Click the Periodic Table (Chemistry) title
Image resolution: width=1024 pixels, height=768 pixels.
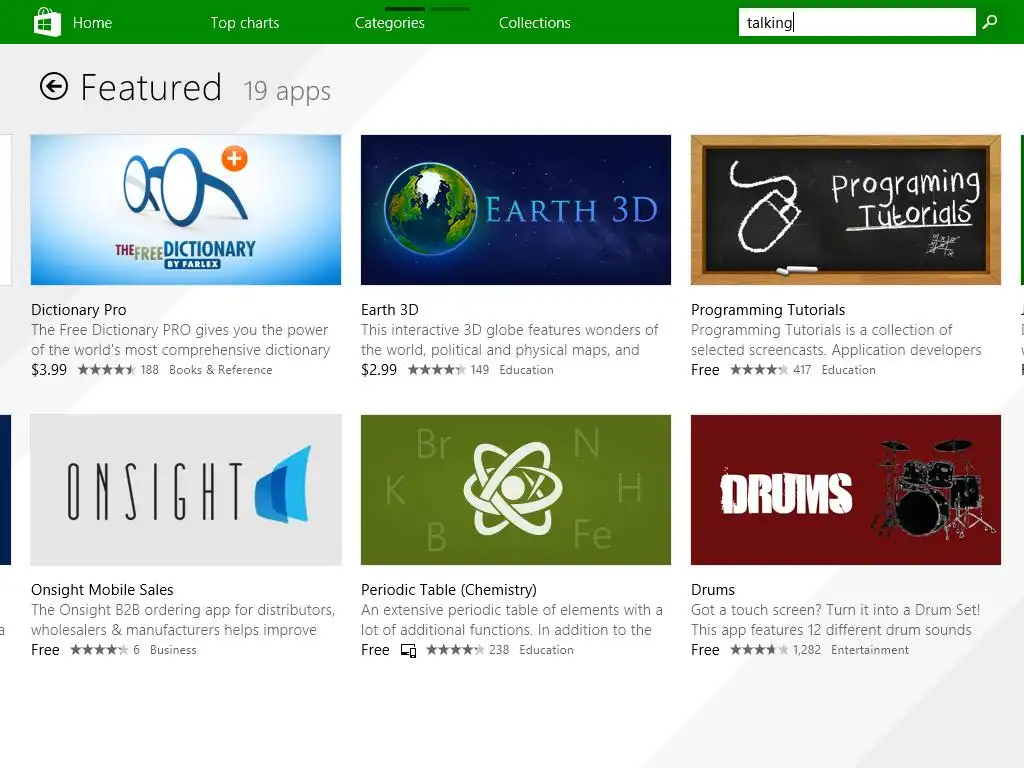tap(449, 590)
